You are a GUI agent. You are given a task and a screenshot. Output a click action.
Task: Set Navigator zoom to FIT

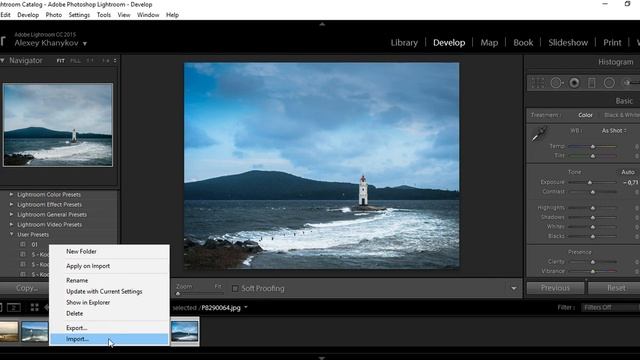tap(60, 60)
